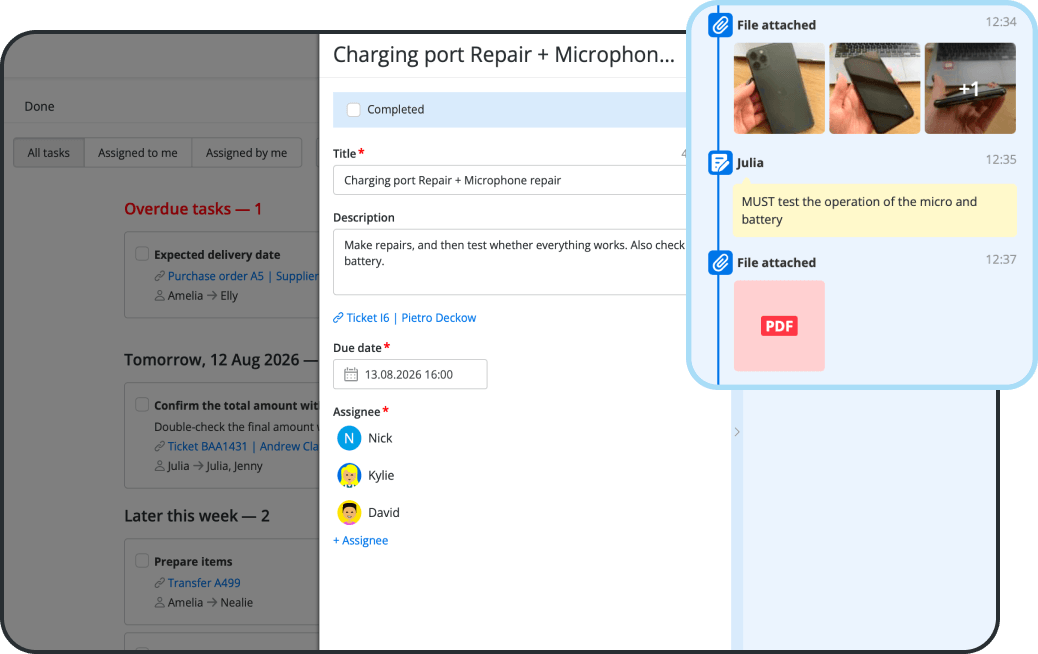Click the Expected delivery date task title
This screenshot has width=1038, height=654.
[217, 255]
